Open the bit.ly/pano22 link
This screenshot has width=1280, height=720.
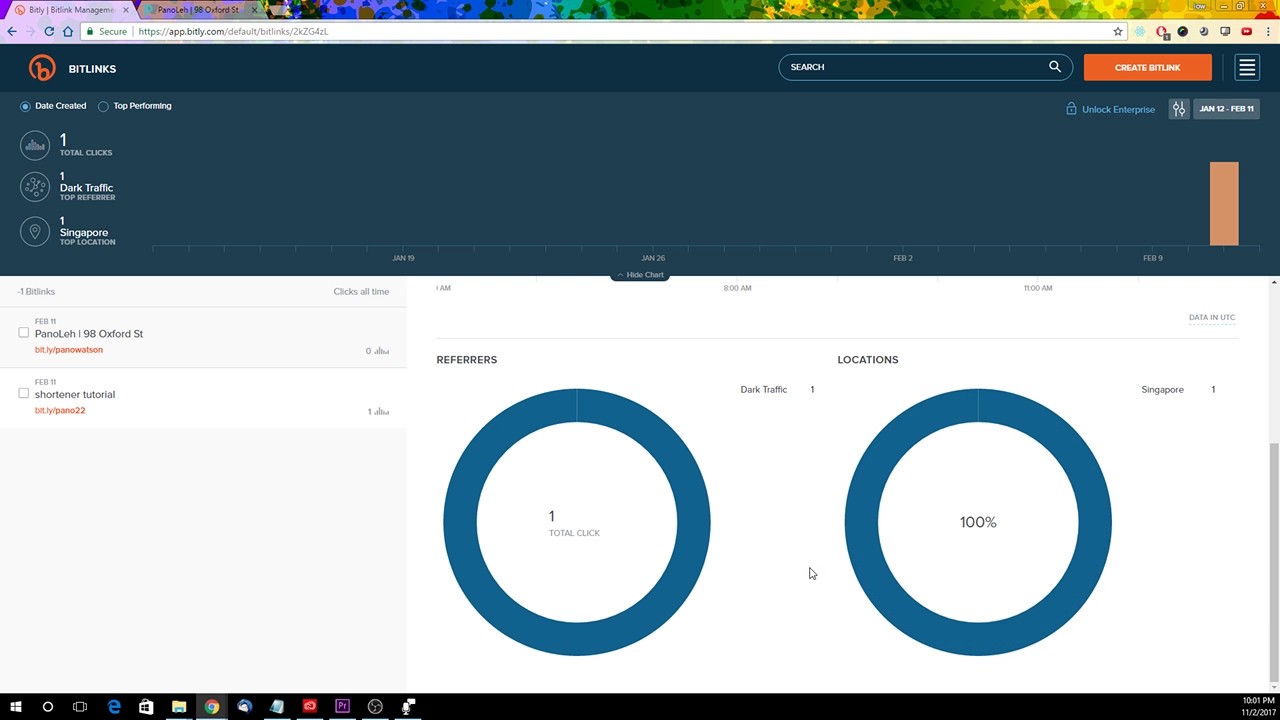(60, 411)
